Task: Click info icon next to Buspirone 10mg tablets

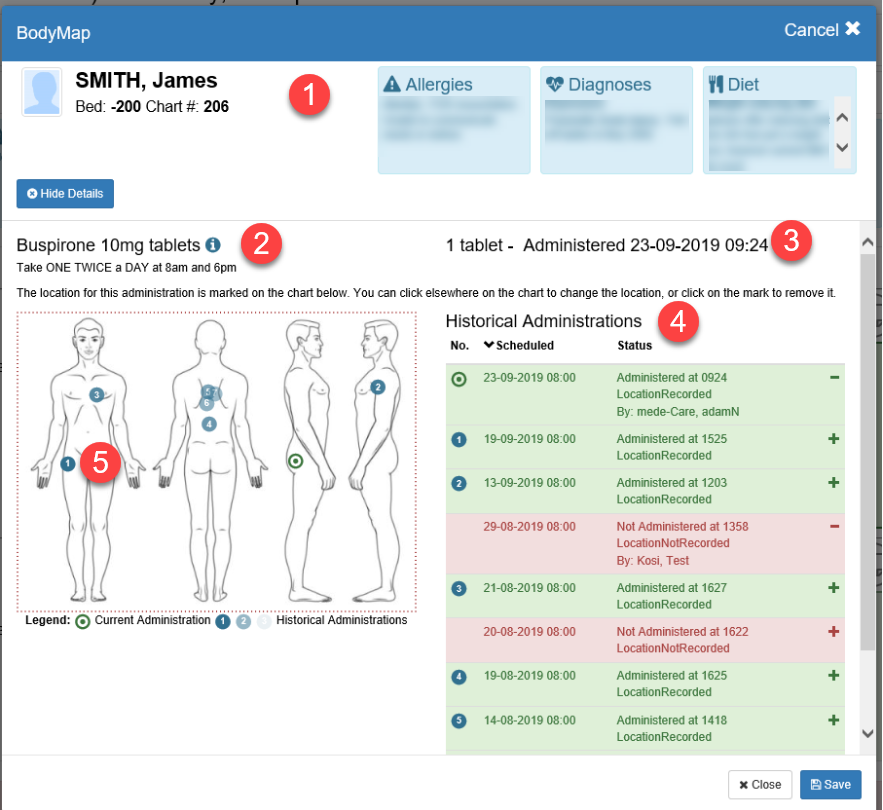Action: (212, 244)
